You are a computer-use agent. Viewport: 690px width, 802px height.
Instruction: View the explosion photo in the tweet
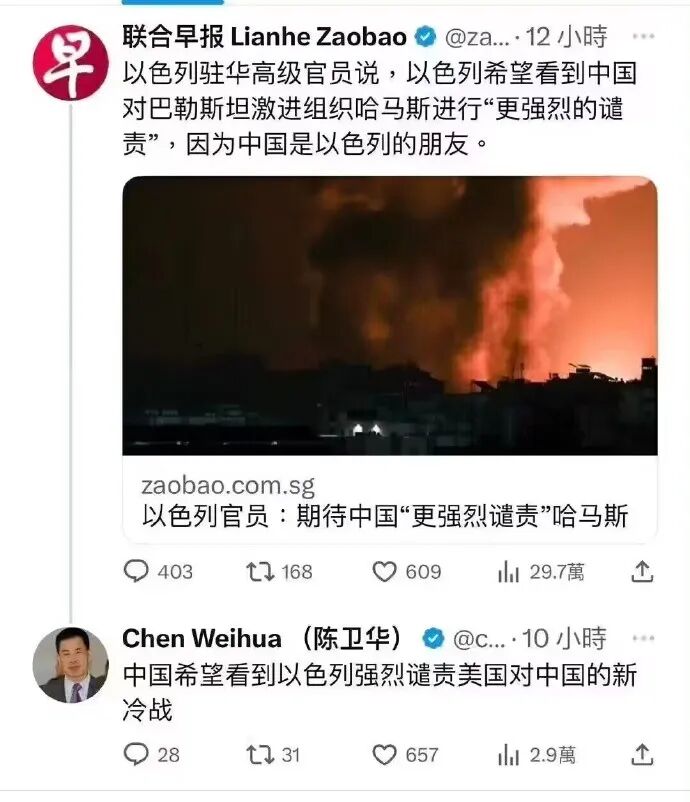click(390, 316)
